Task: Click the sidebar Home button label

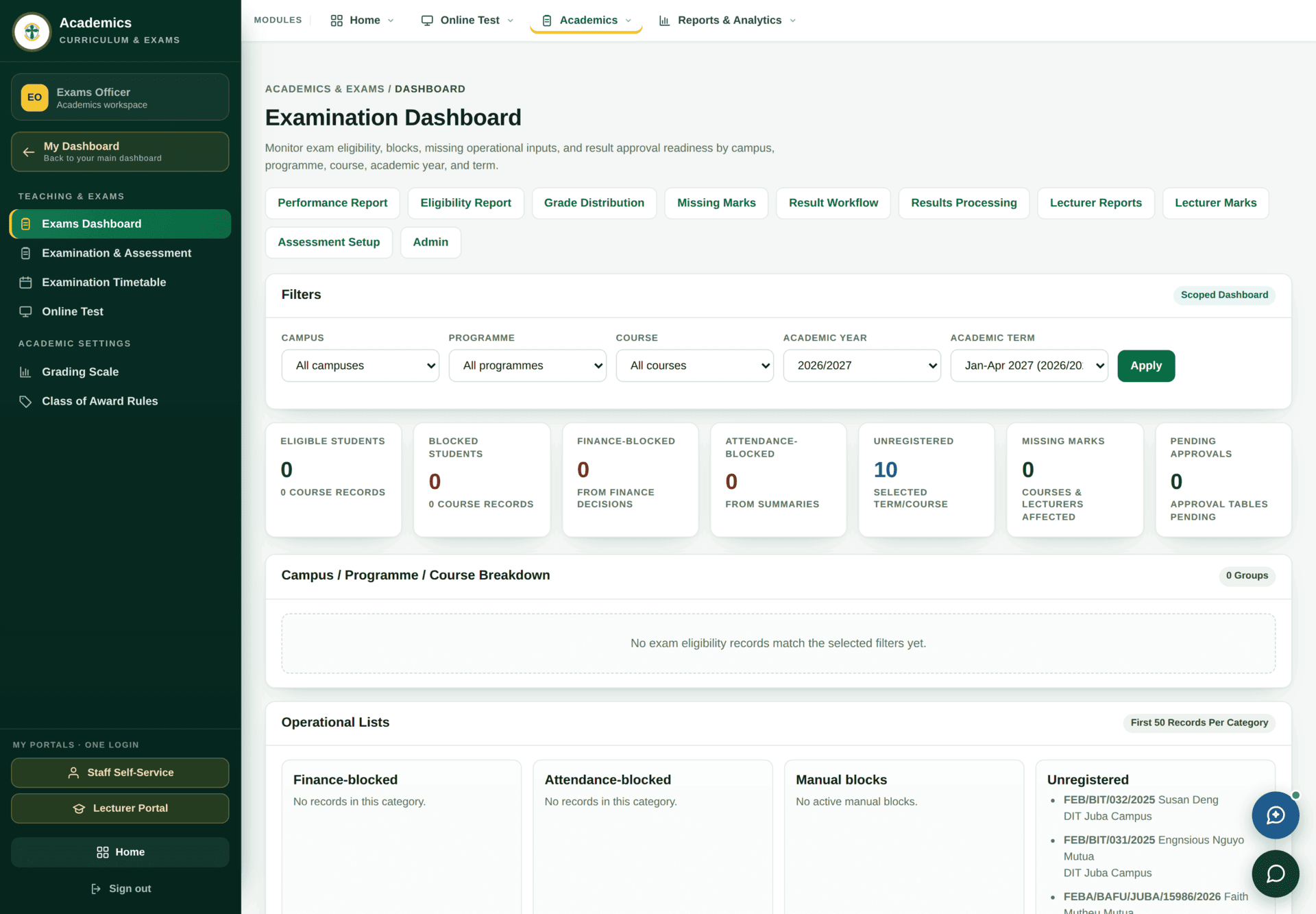Action: 130,852
